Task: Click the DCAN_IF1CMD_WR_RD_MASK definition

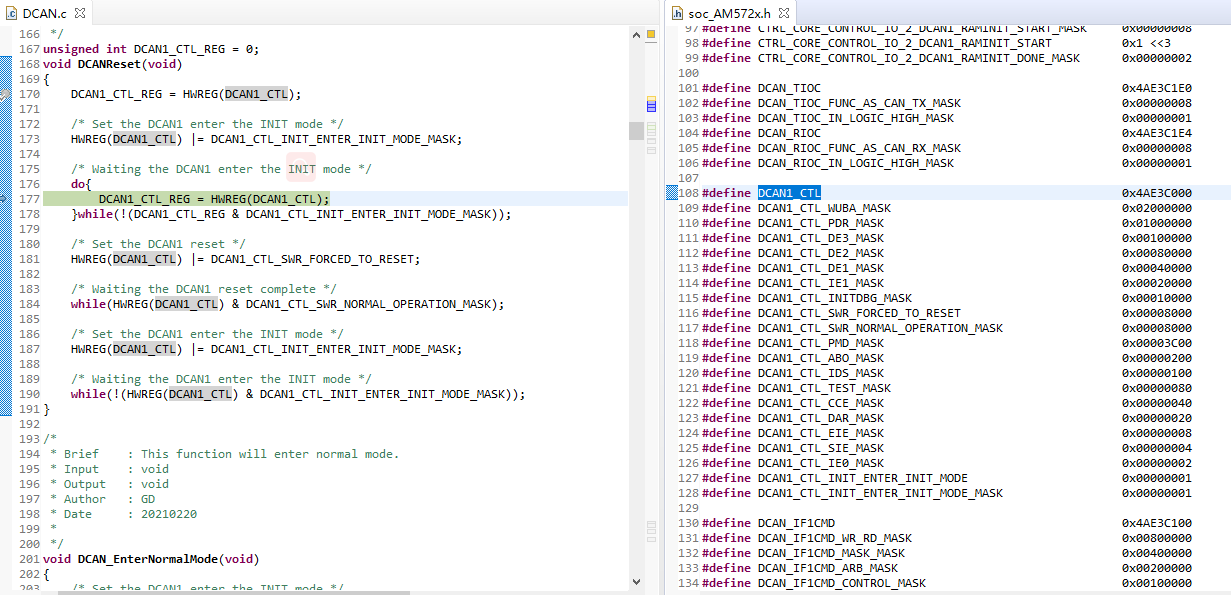Action: (835, 537)
